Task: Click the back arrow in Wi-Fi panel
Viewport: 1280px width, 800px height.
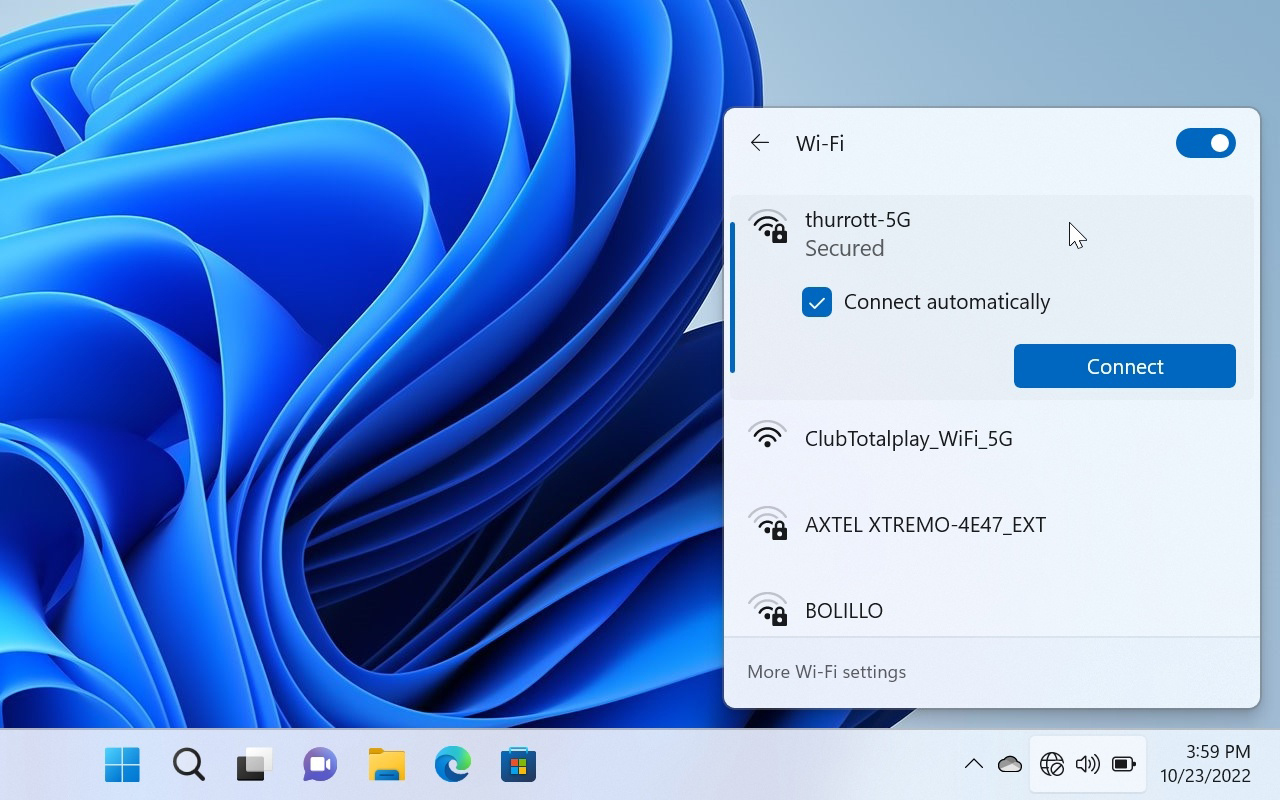Action: pyautogui.click(x=760, y=143)
